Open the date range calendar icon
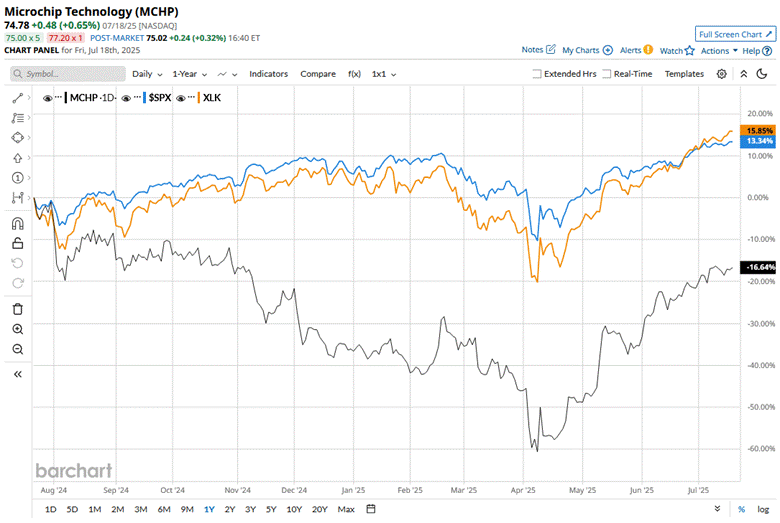Viewport: 780px width, 523px height. [371, 509]
